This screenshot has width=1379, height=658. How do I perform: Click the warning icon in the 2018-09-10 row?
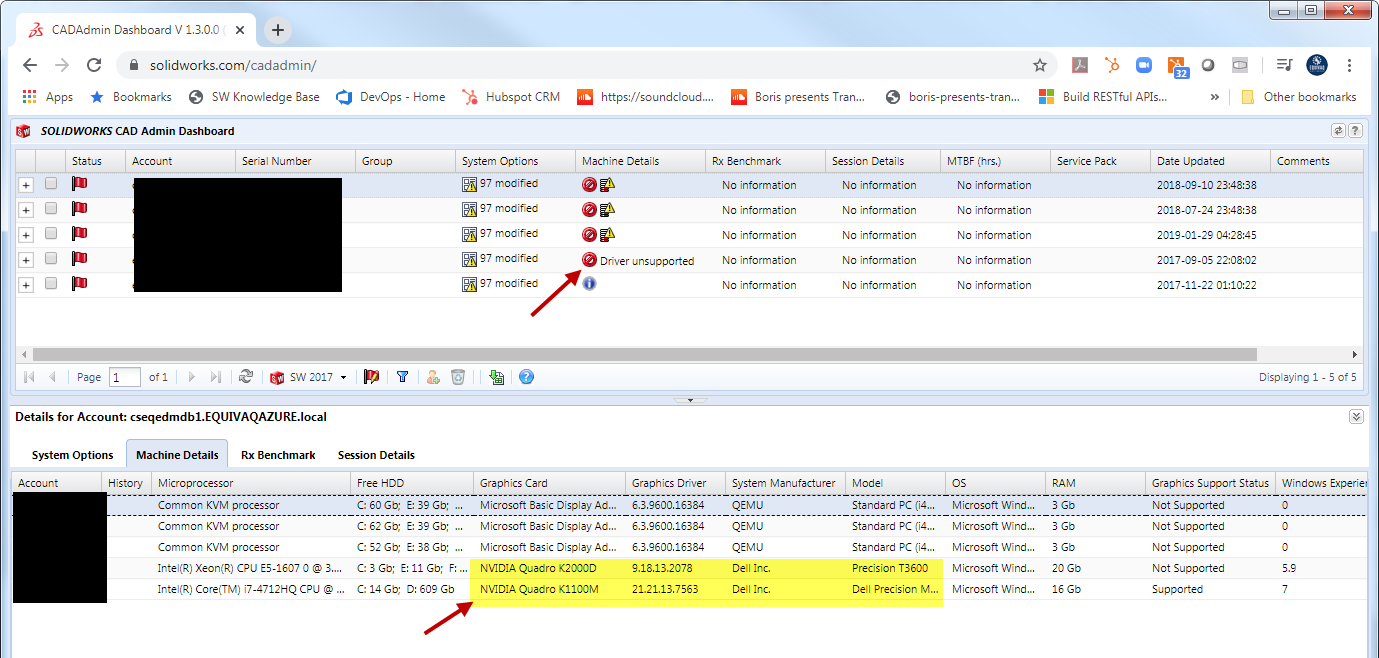(x=607, y=184)
